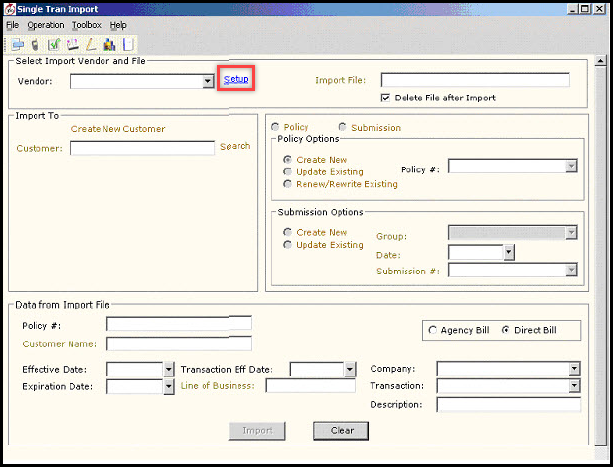Click the Setup link next to Vendor
The height and width of the screenshot is (467, 613).
[235, 79]
